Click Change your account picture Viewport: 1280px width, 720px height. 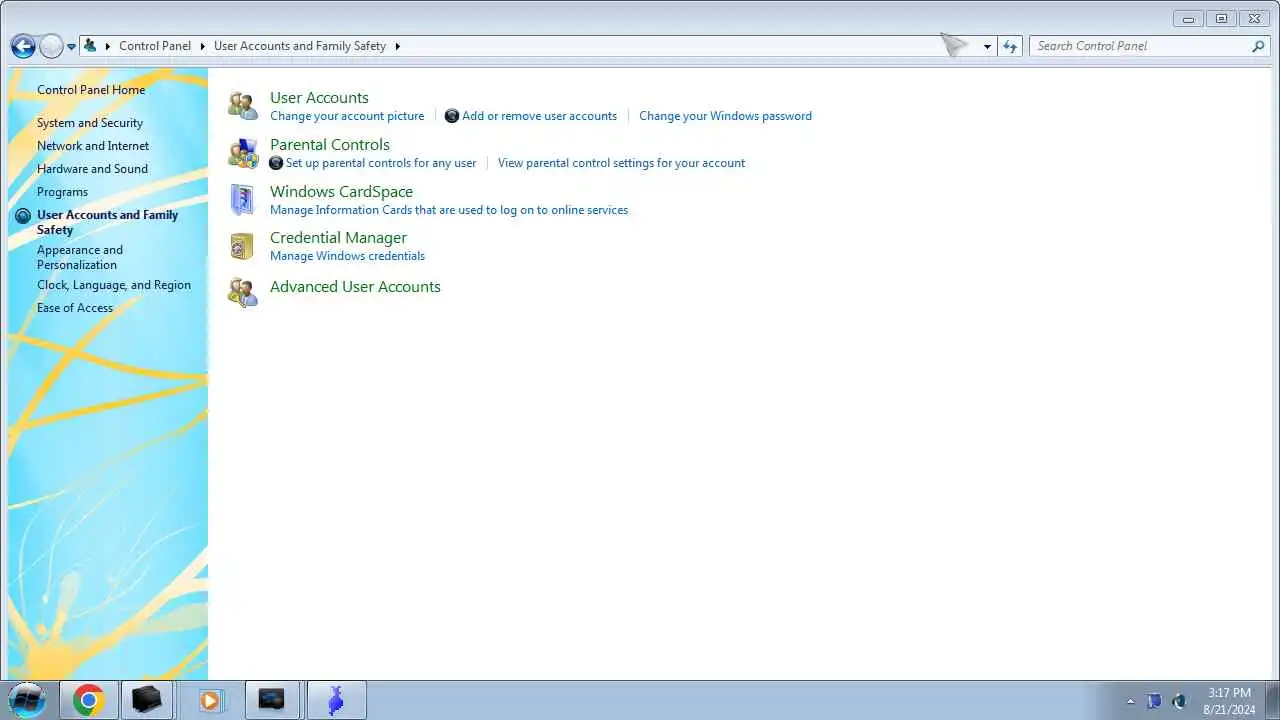[347, 116]
